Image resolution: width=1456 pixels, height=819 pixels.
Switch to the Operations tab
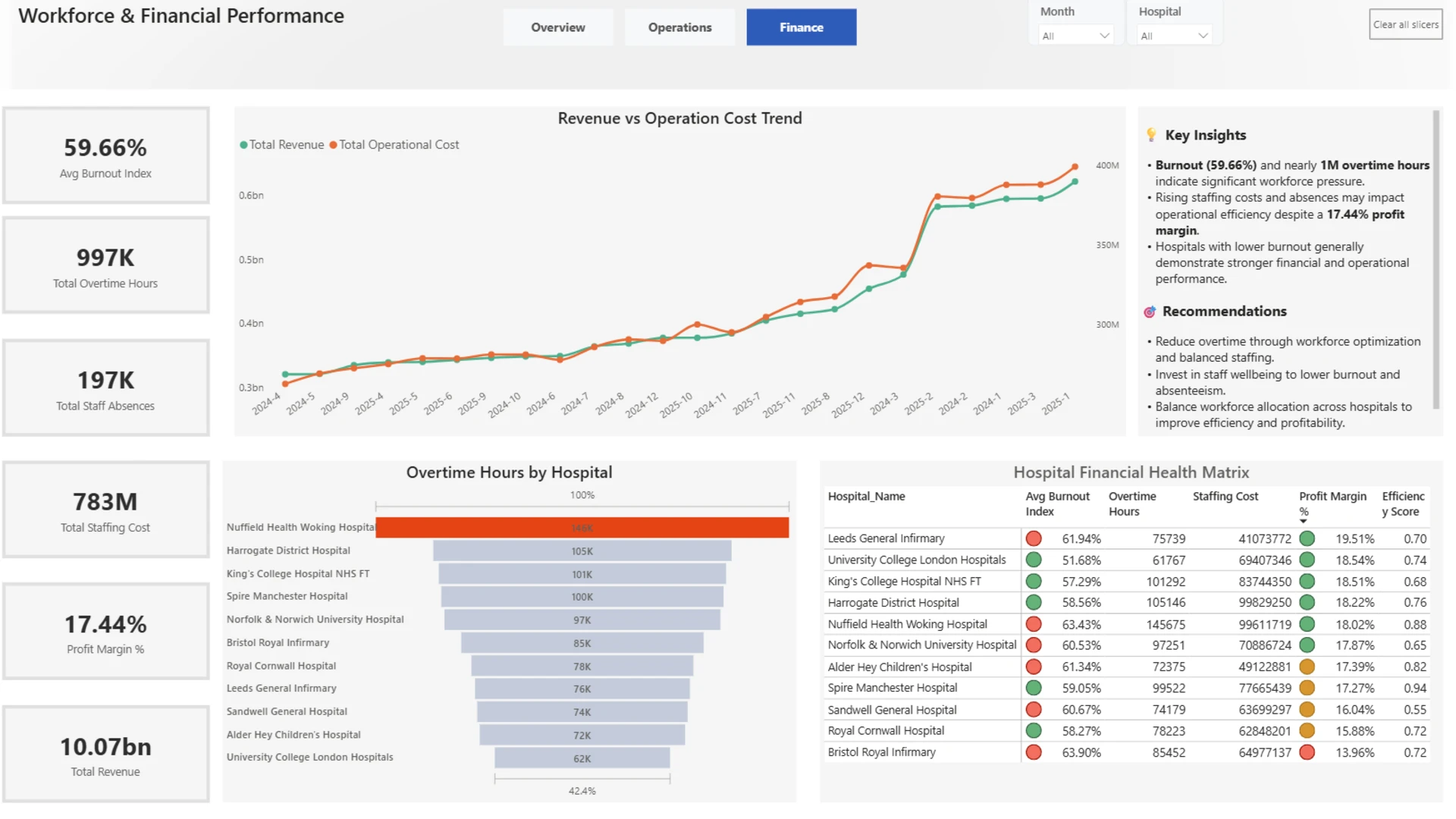click(x=680, y=27)
